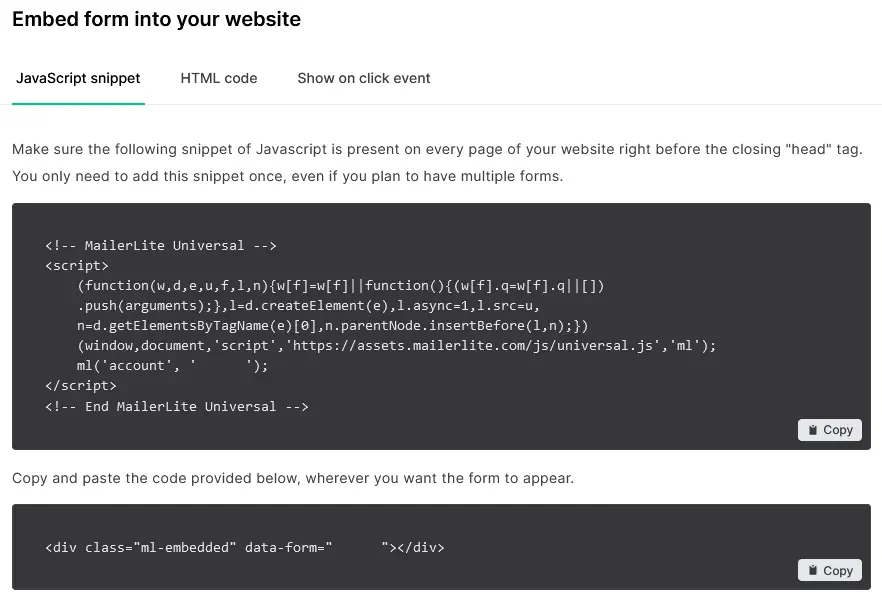
Task: Click the "<!-- MailerLite Universal -->" opening comment line
Action: pos(160,245)
